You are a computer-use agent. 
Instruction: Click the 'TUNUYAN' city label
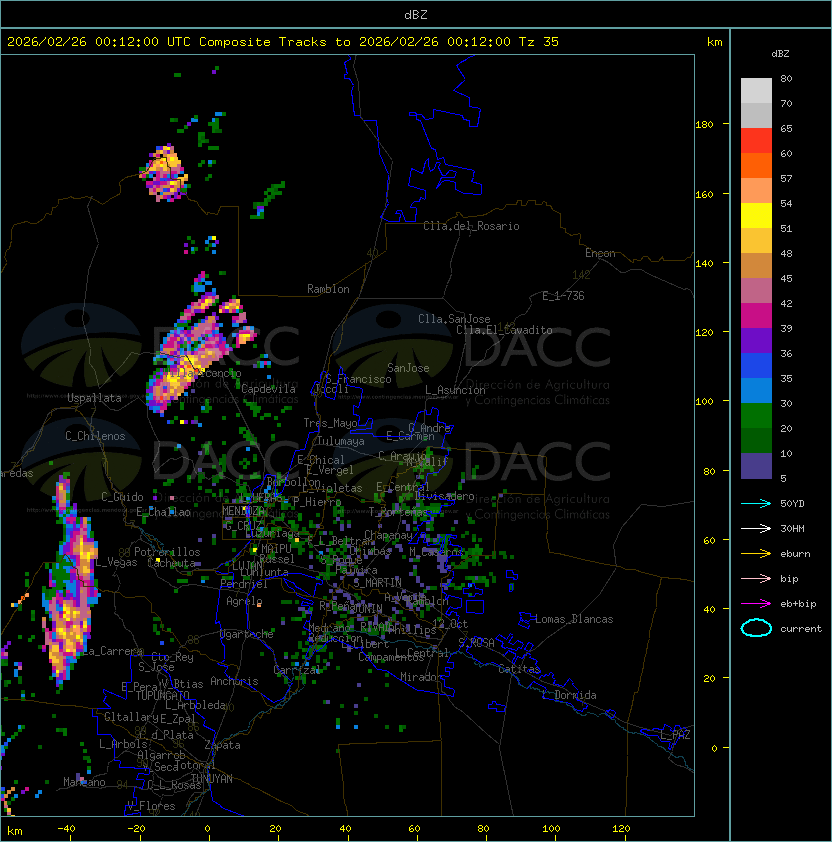coord(212,779)
